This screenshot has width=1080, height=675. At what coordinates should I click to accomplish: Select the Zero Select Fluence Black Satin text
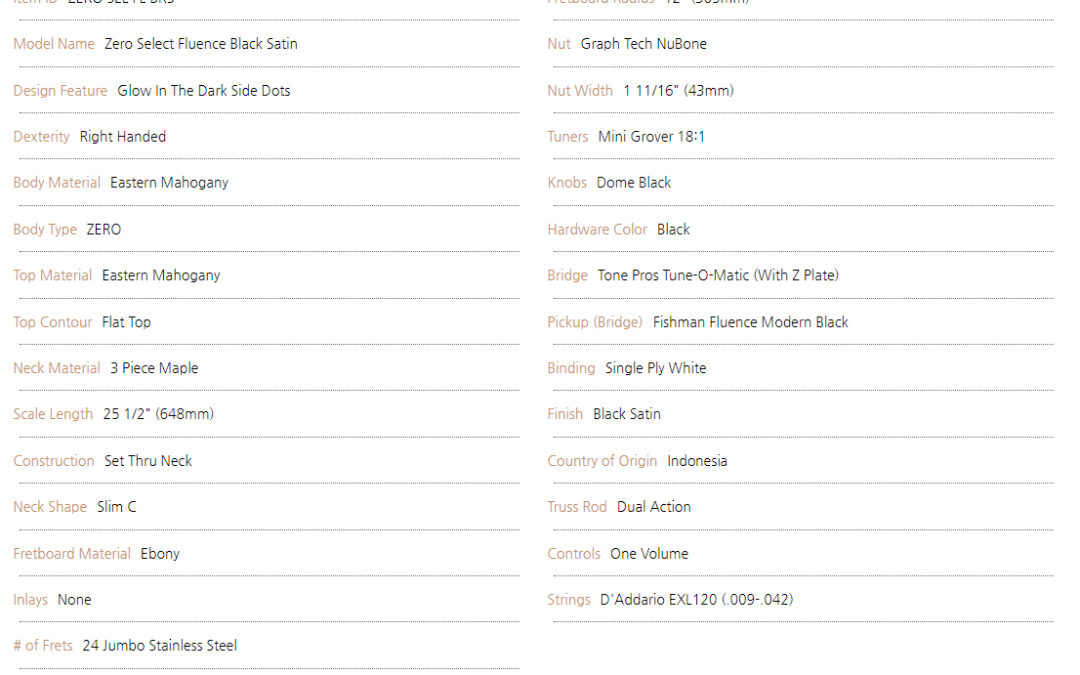(x=201, y=44)
